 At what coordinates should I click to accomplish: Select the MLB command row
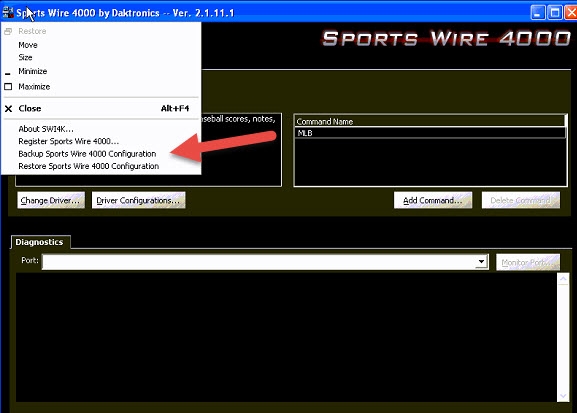[x=430, y=133]
